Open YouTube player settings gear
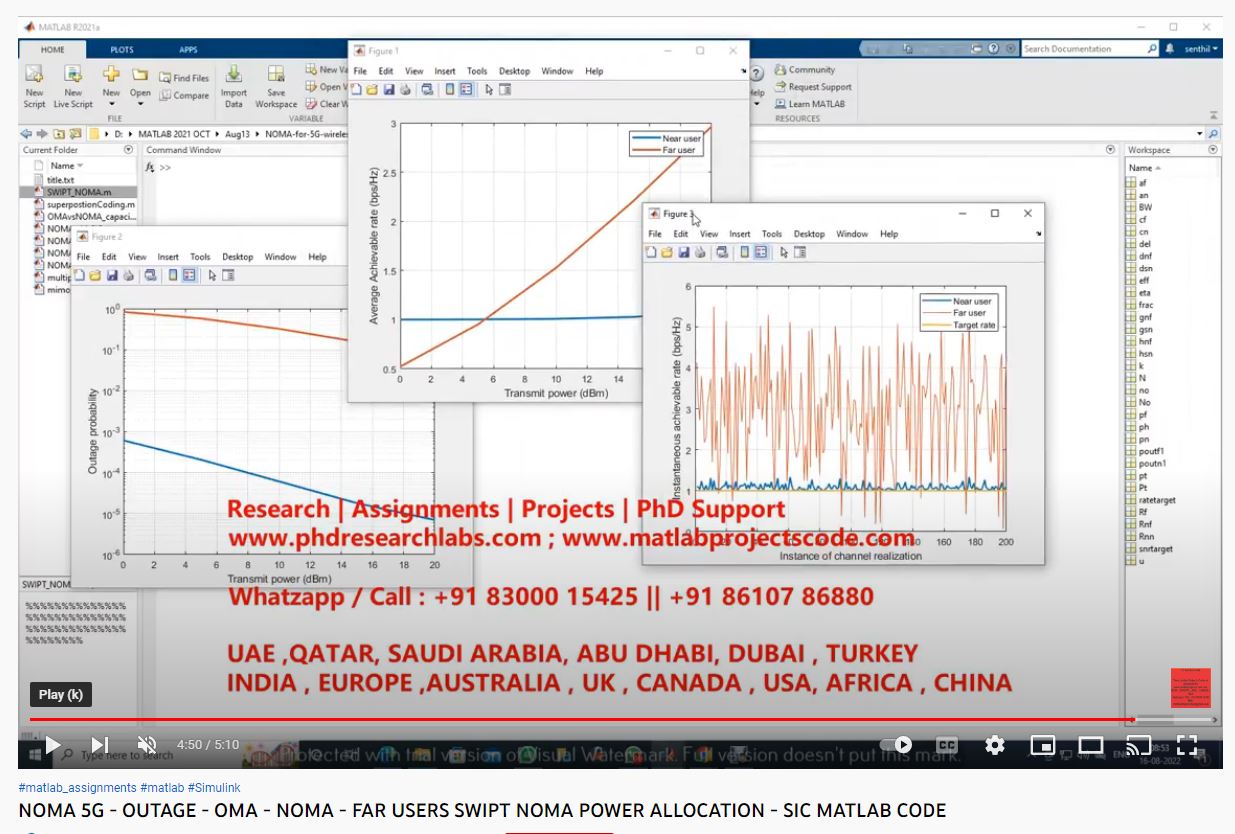 pos(994,745)
